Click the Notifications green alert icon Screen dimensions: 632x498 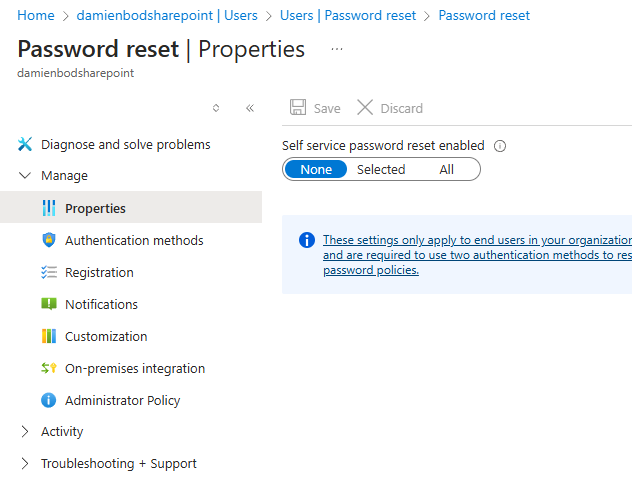click(x=49, y=304)
